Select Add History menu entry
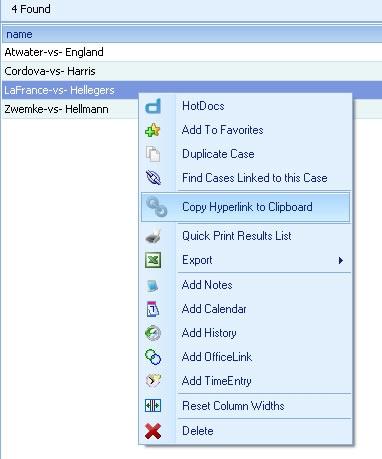This screenshot has height=459, width=382. (x=246, y=333)
